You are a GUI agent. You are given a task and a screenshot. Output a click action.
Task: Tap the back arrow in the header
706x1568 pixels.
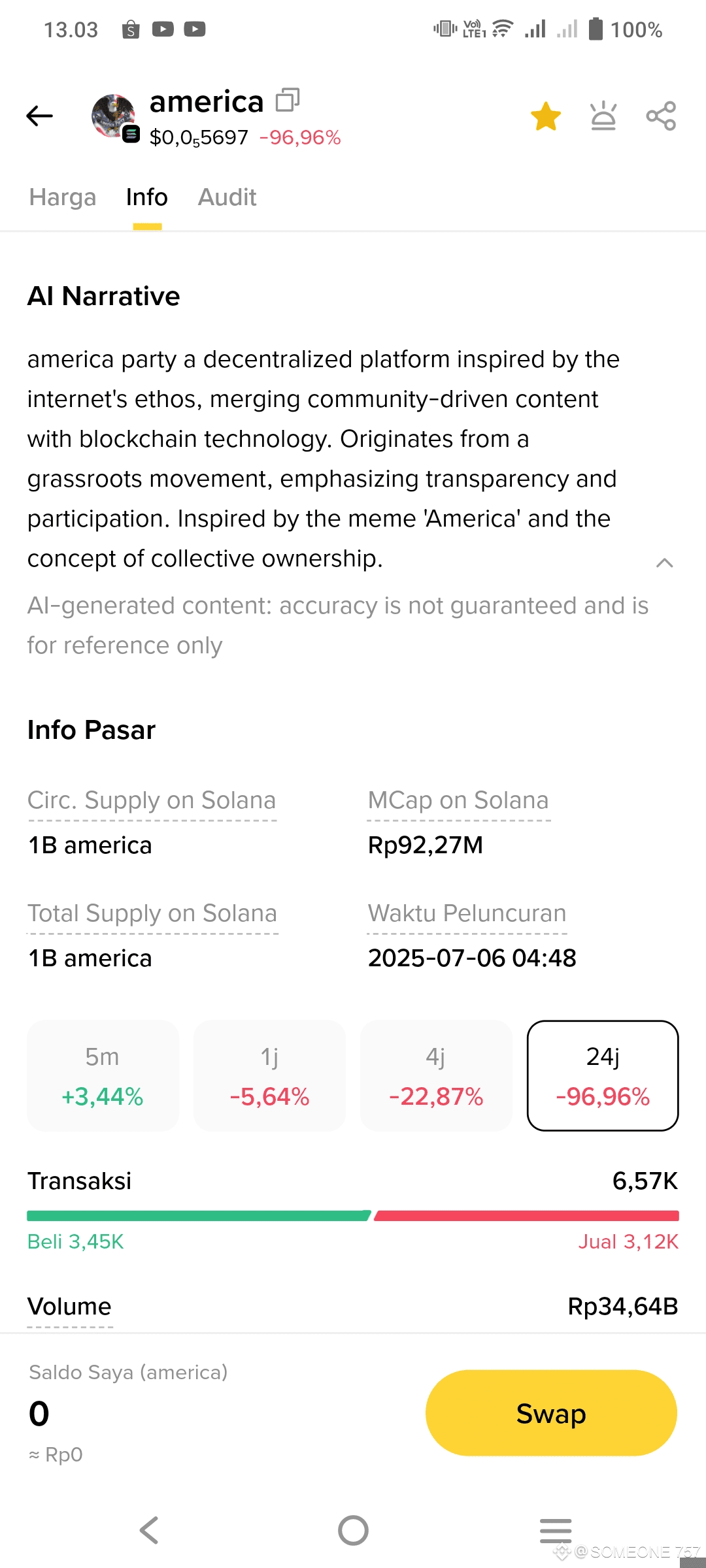coord(40,116)
